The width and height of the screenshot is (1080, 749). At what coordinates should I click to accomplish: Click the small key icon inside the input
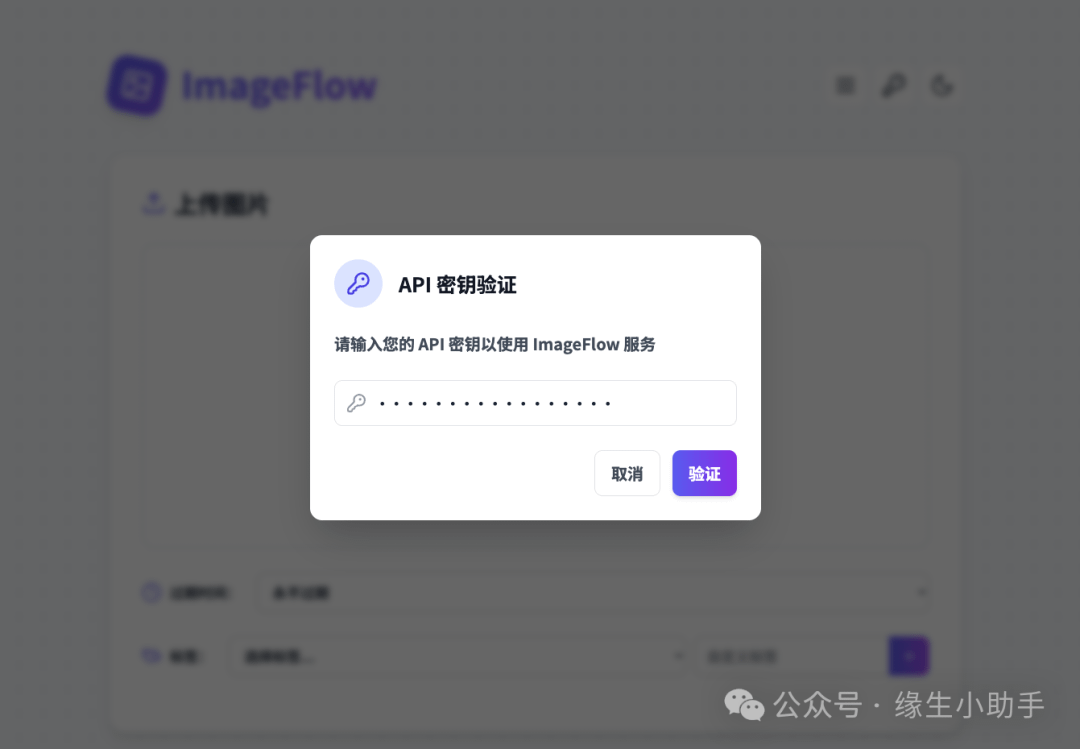[x=356, y=403]
